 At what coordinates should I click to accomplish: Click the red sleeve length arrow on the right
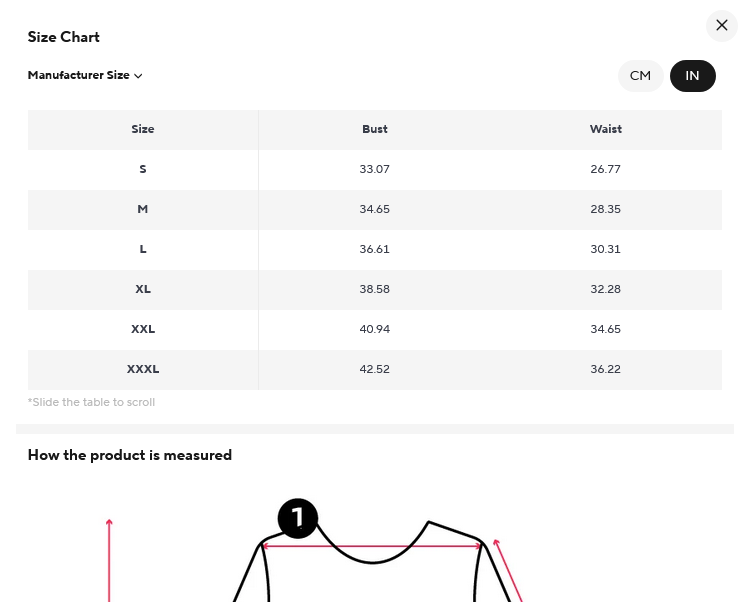click(509, 570)
